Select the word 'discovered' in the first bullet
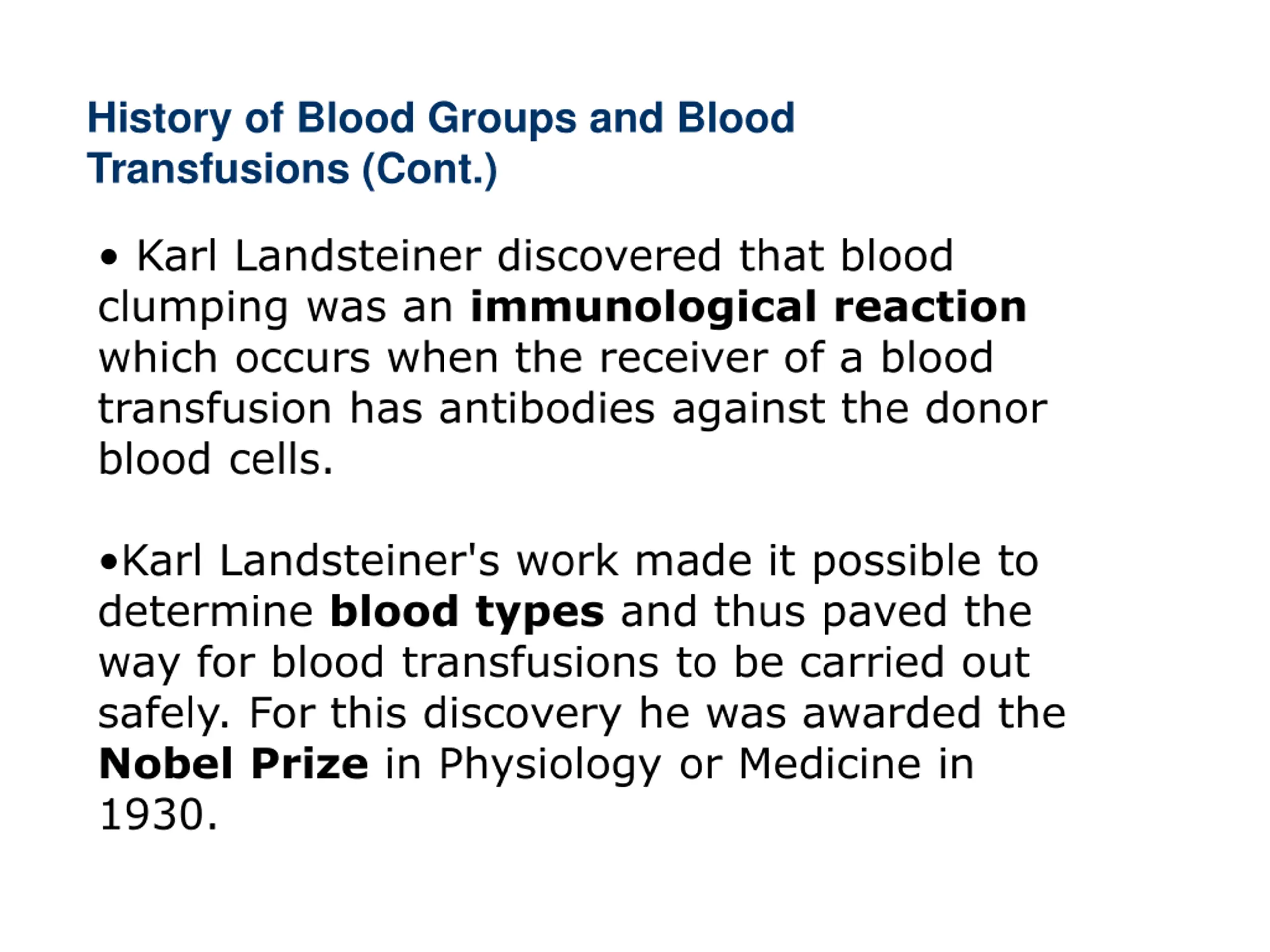1270x952 pixels. (x=609, y=256)
